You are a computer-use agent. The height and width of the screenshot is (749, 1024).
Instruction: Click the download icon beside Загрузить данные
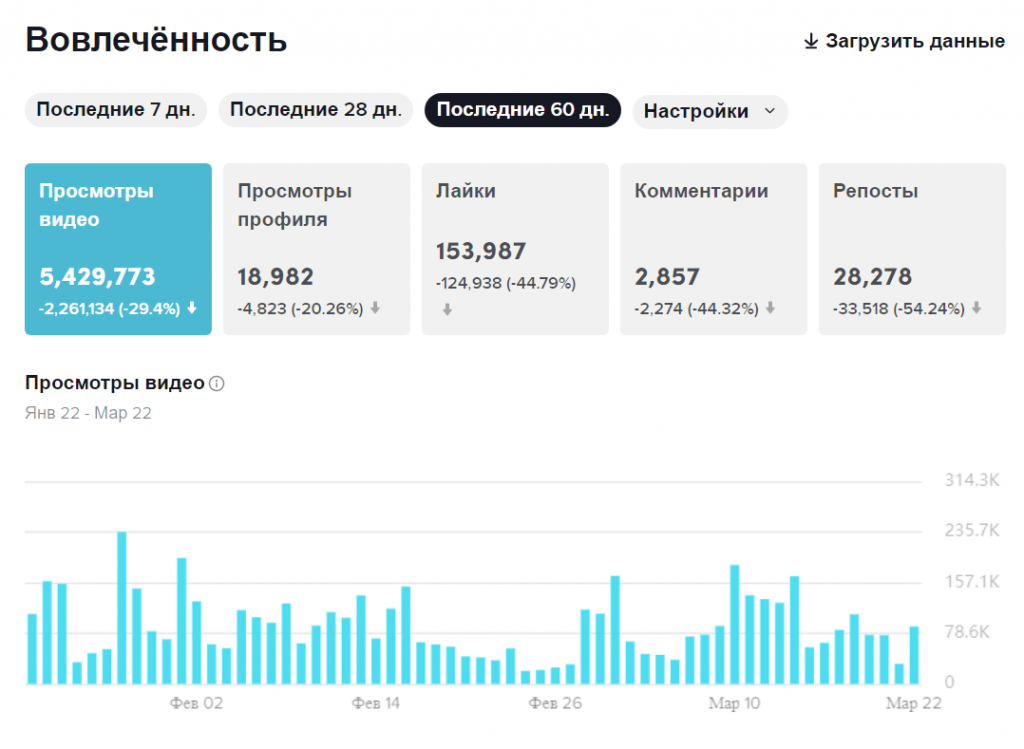pos(811,41)
